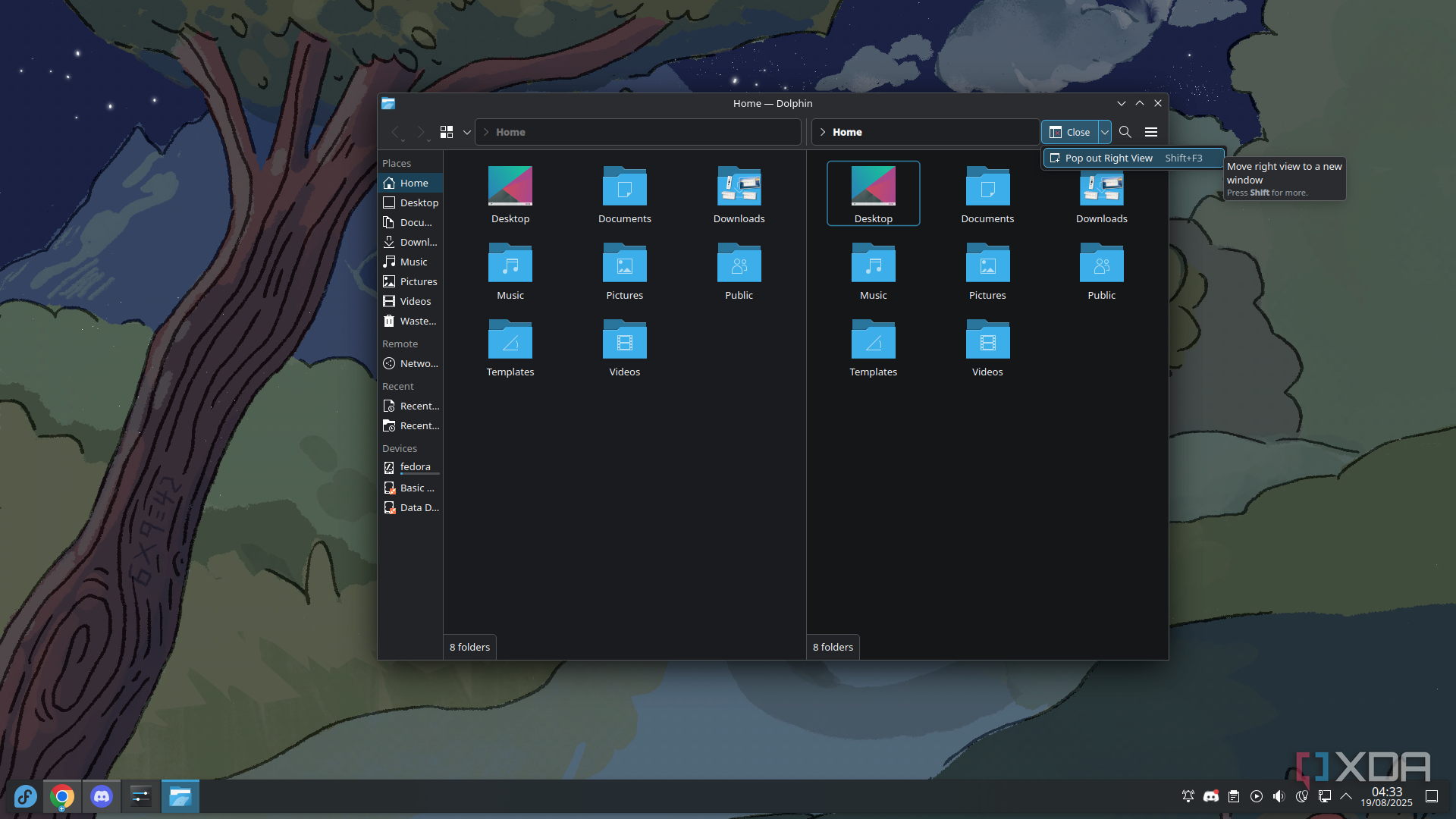Close the split view
This screenshot has width=1456, height=819.
point(1070,132)
